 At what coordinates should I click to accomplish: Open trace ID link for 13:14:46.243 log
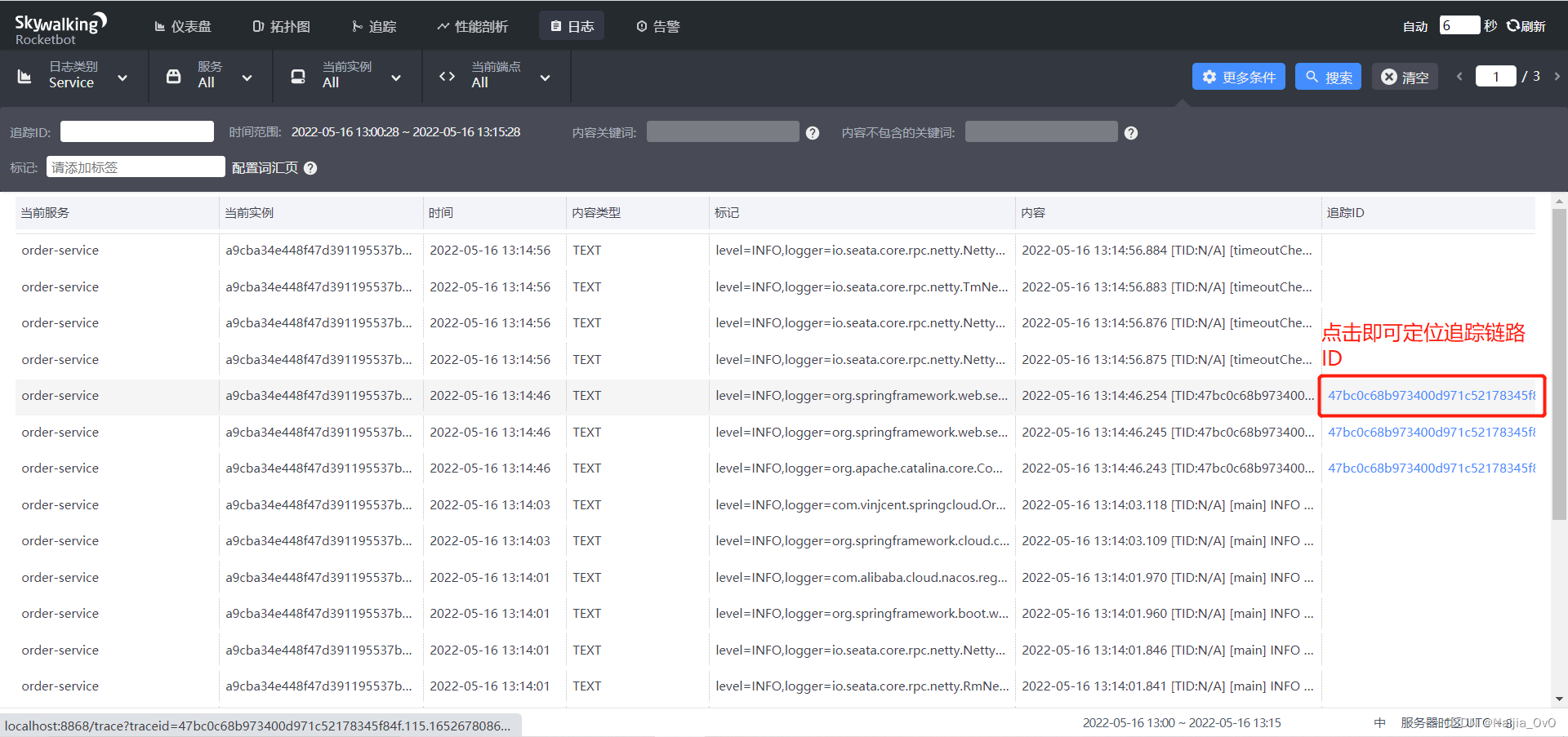point(1431,468)
